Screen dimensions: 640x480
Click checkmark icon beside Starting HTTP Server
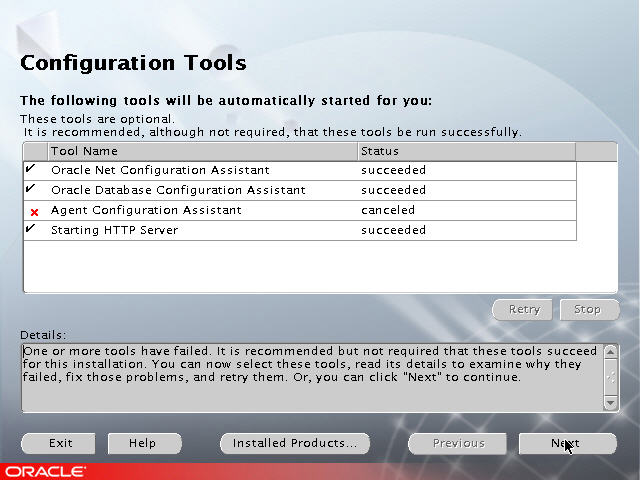pos(30,228)
